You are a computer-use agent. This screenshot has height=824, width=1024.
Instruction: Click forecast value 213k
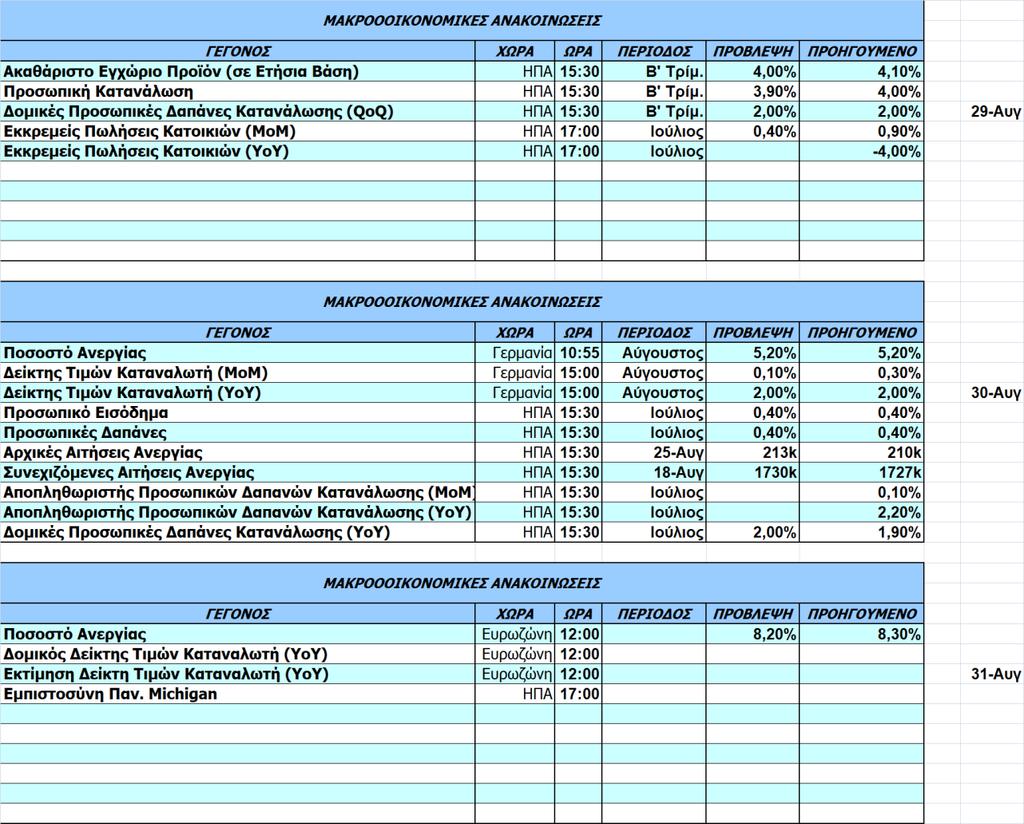click(752, 452)
